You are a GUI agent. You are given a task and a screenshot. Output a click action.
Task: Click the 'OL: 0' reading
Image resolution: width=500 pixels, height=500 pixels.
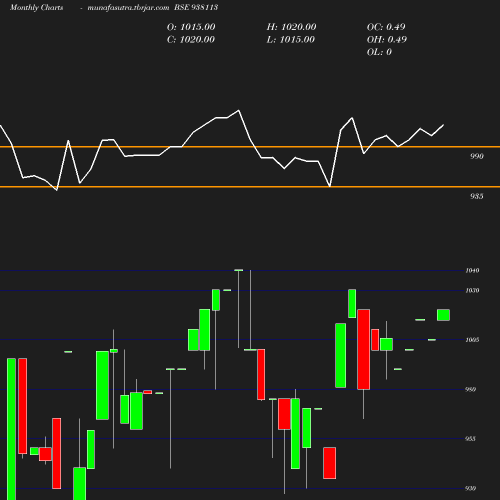pyautogui.click(x=379, y=52)
